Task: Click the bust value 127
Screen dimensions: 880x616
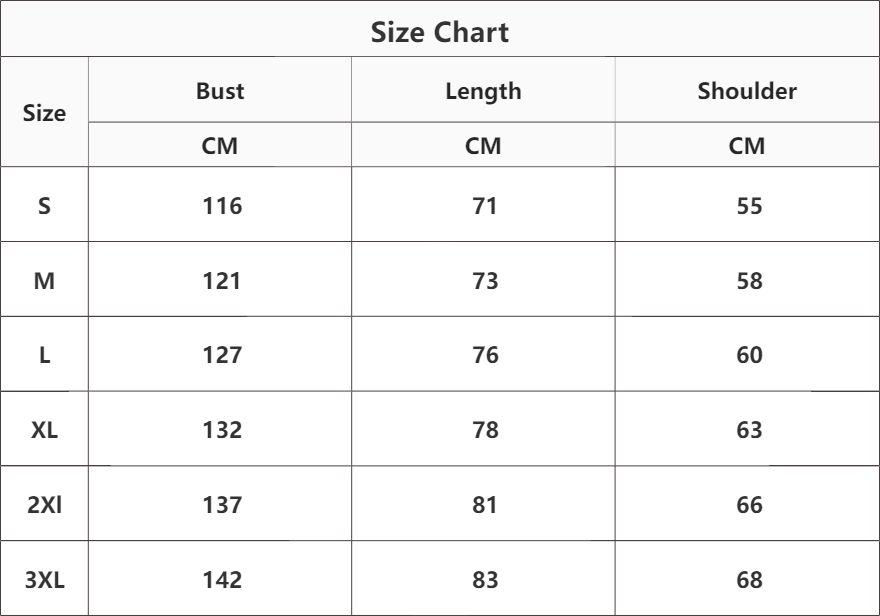Action: pos(220,355)
